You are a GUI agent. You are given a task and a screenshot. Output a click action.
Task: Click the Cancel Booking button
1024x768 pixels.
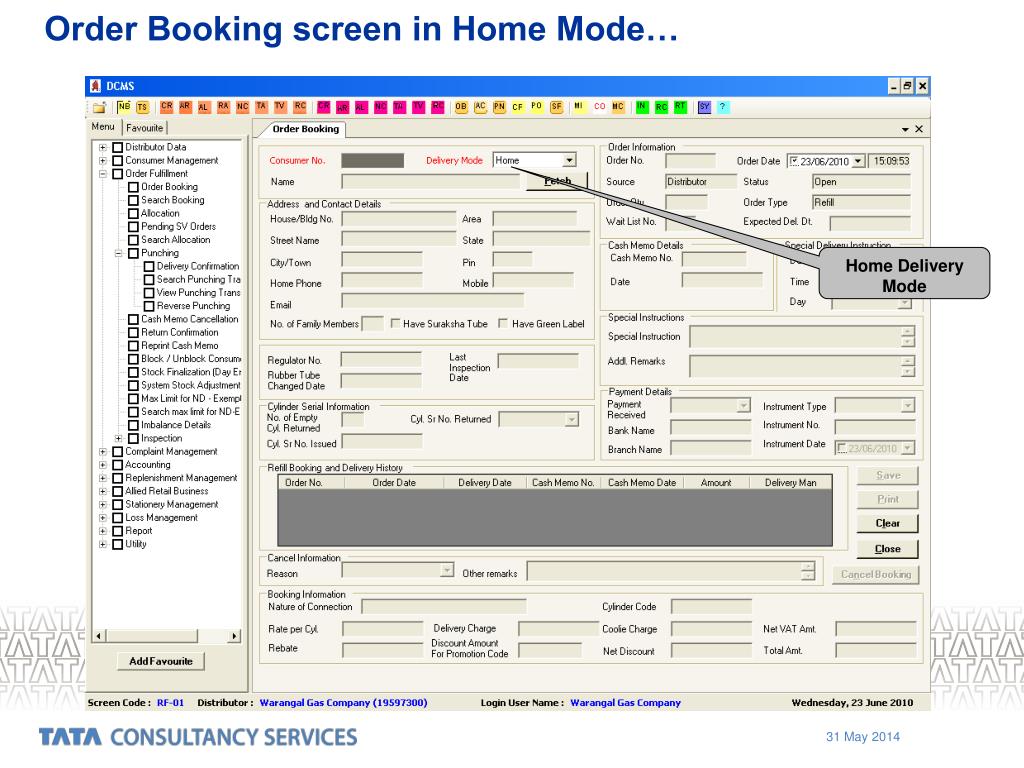point(876,575)
